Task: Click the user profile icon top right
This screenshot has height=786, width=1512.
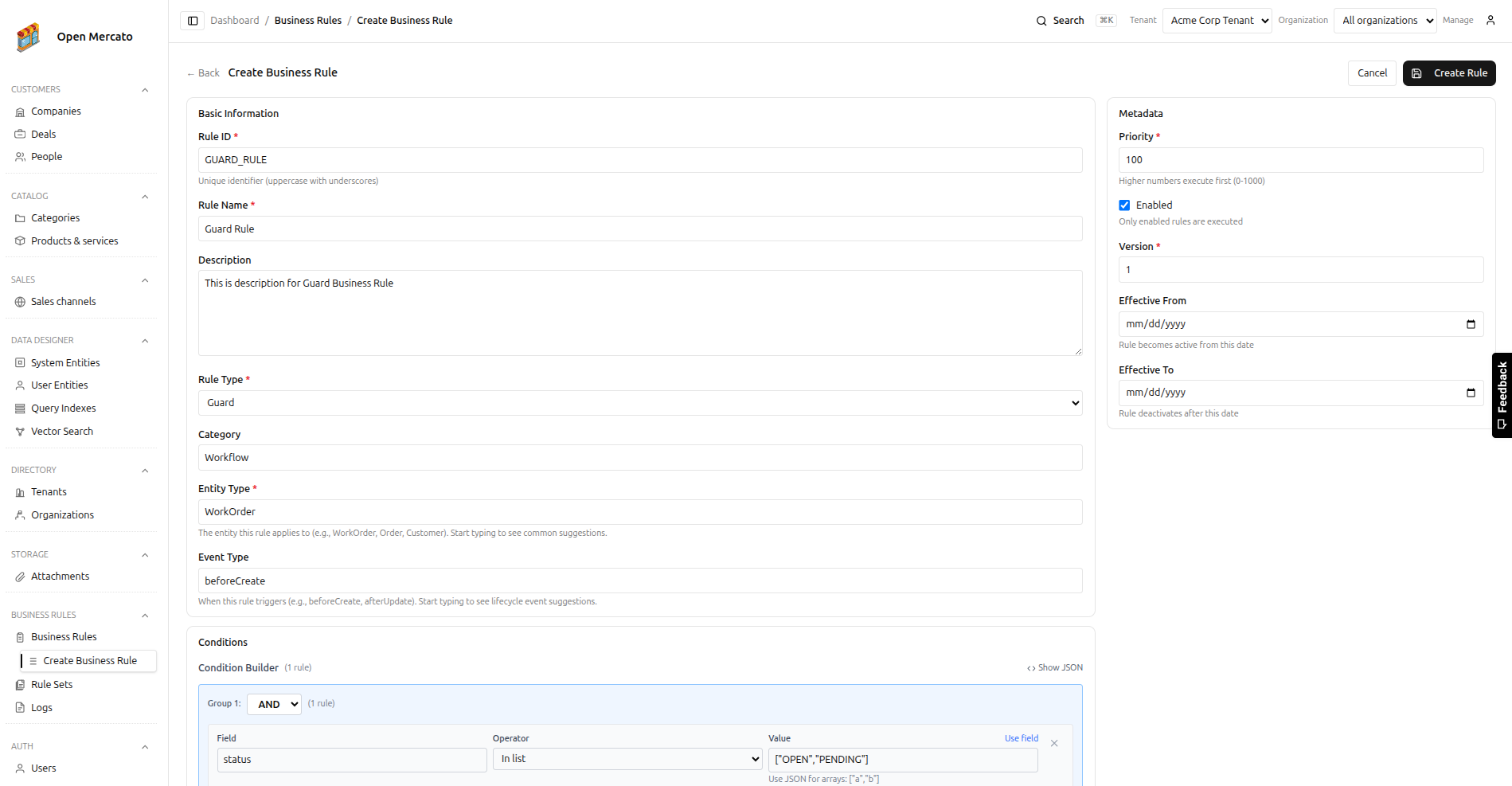Action: [1491, 20]
